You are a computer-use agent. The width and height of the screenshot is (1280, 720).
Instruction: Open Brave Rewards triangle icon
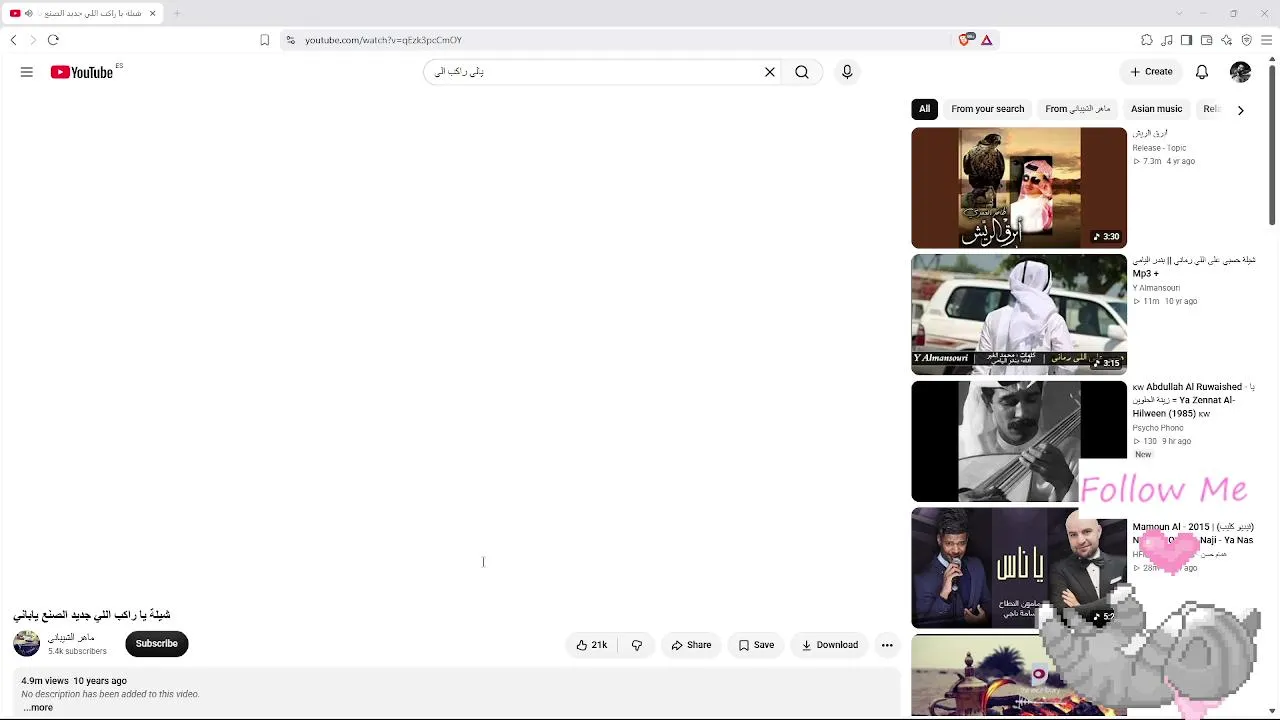point(986,40)
